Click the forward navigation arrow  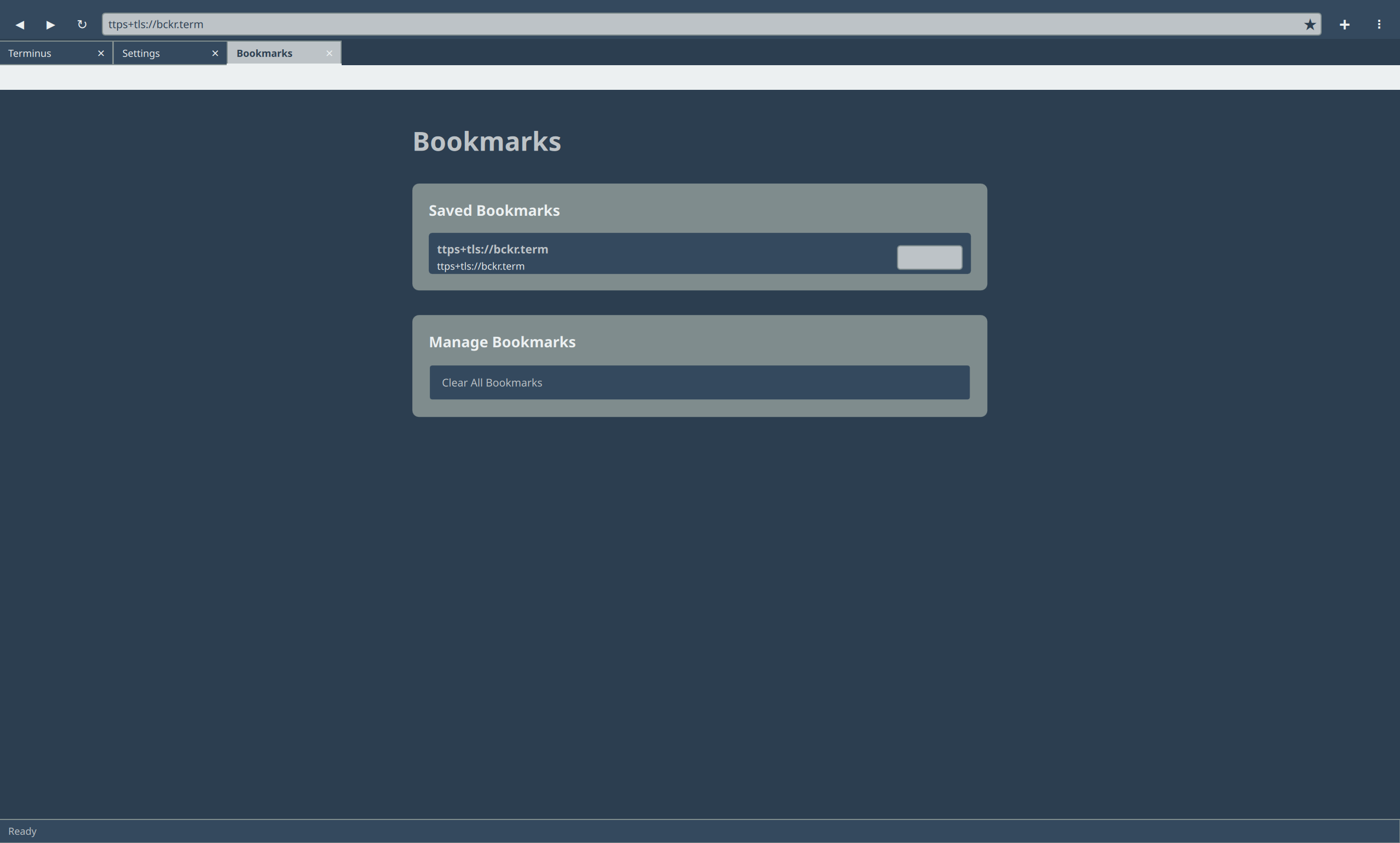click(50, 25)
